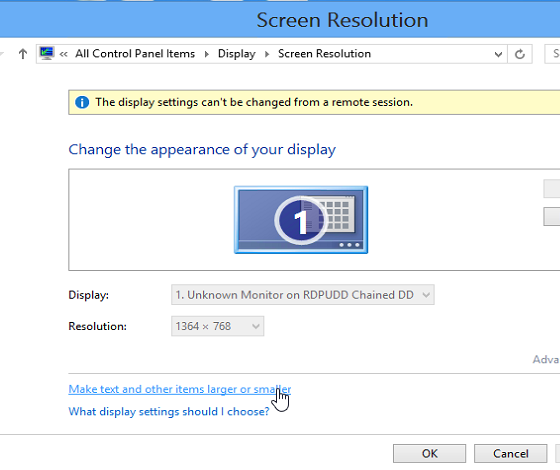Click the Cancel button
The width and height of the screenshot is (560, 470).
click(x=510, y=454)
